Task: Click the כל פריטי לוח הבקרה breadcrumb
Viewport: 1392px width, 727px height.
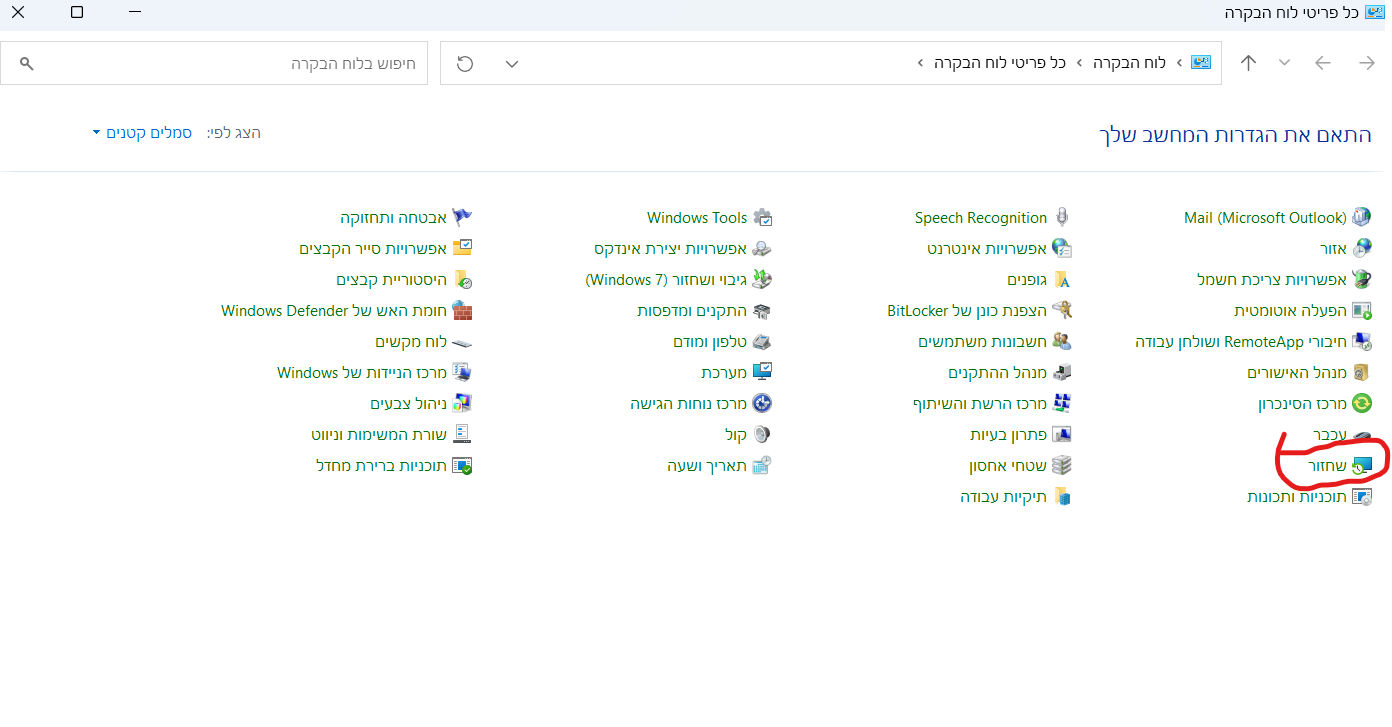Action: pyautogui.click(x=1000, y=63)
